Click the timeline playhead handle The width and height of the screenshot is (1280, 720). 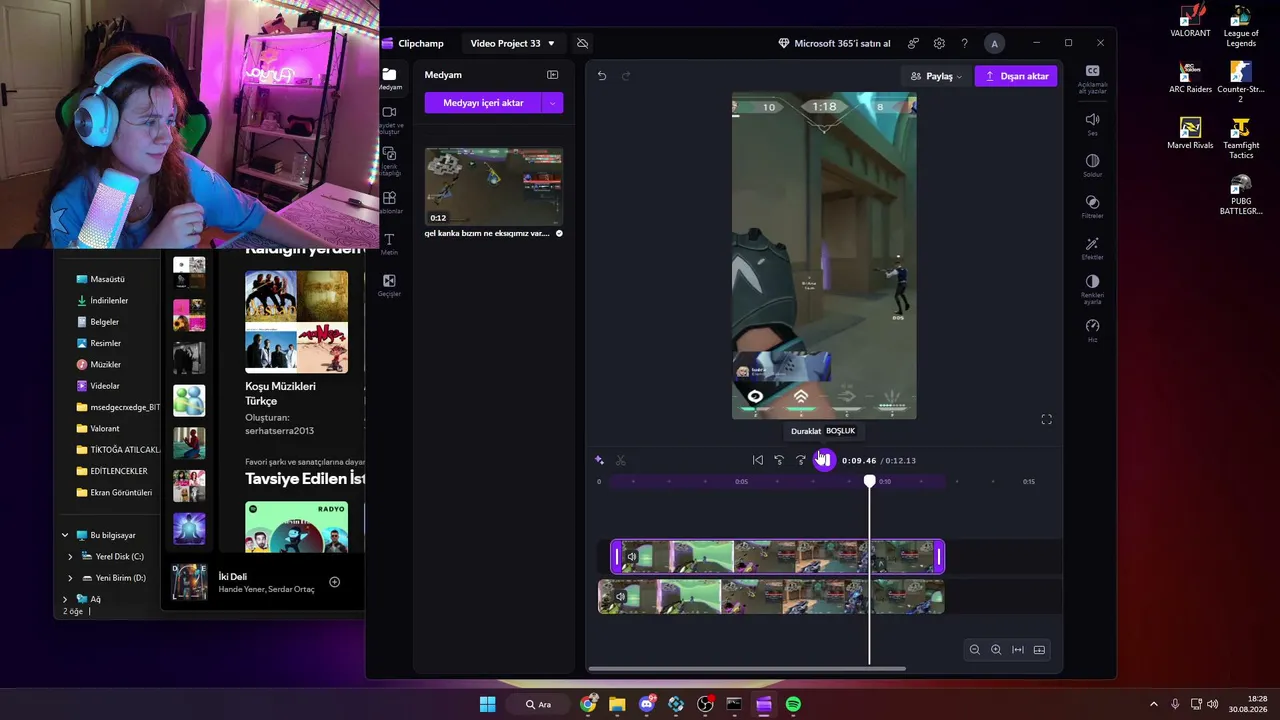coord(870,481)
